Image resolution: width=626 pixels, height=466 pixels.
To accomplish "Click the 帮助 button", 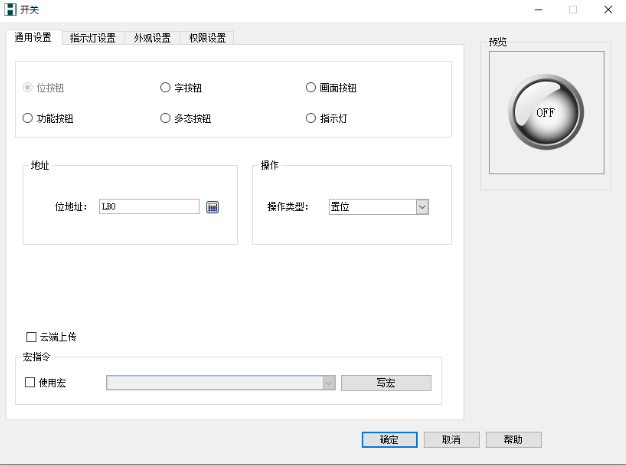I will pos(513,440).
